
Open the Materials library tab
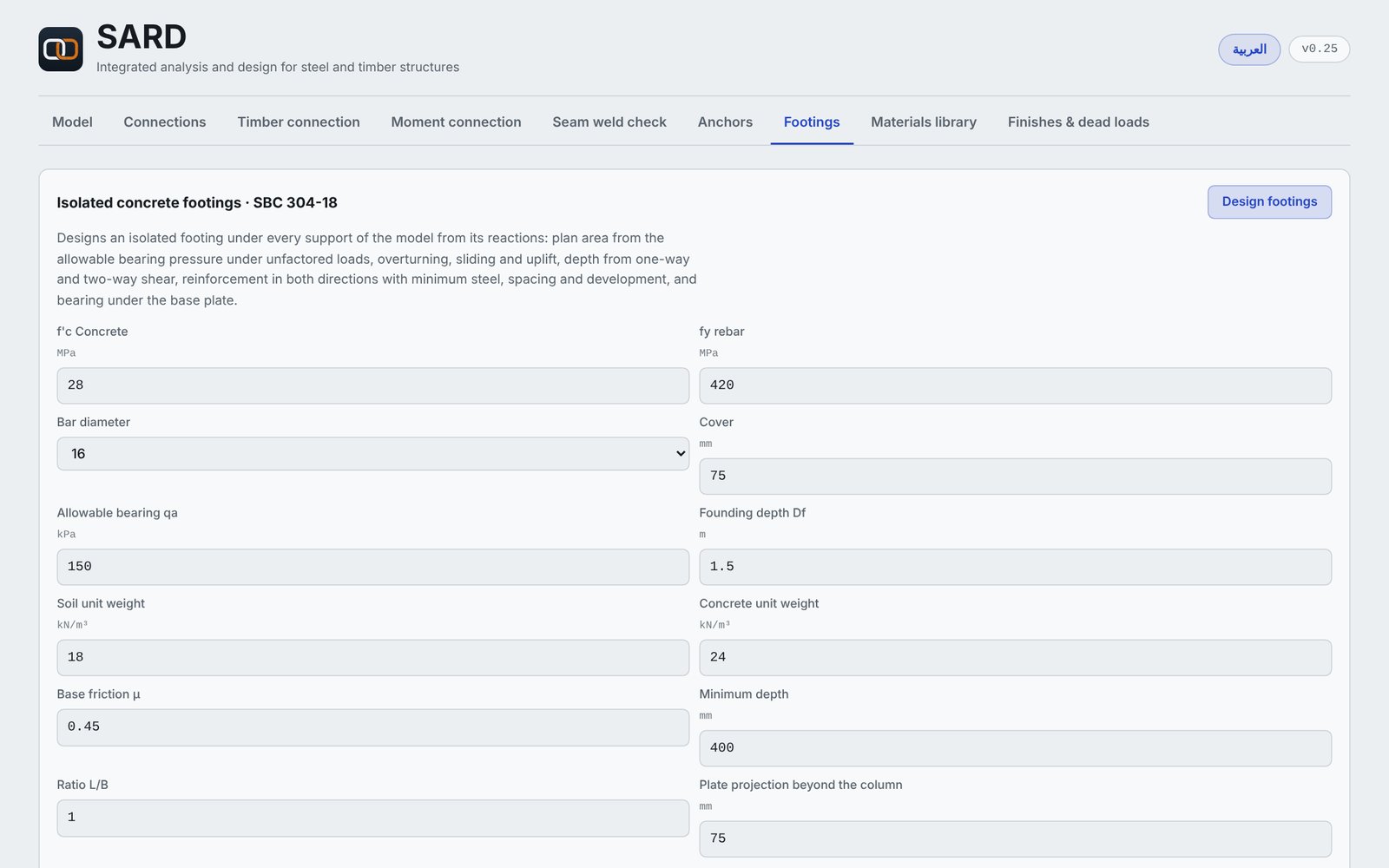click(924, 122)
